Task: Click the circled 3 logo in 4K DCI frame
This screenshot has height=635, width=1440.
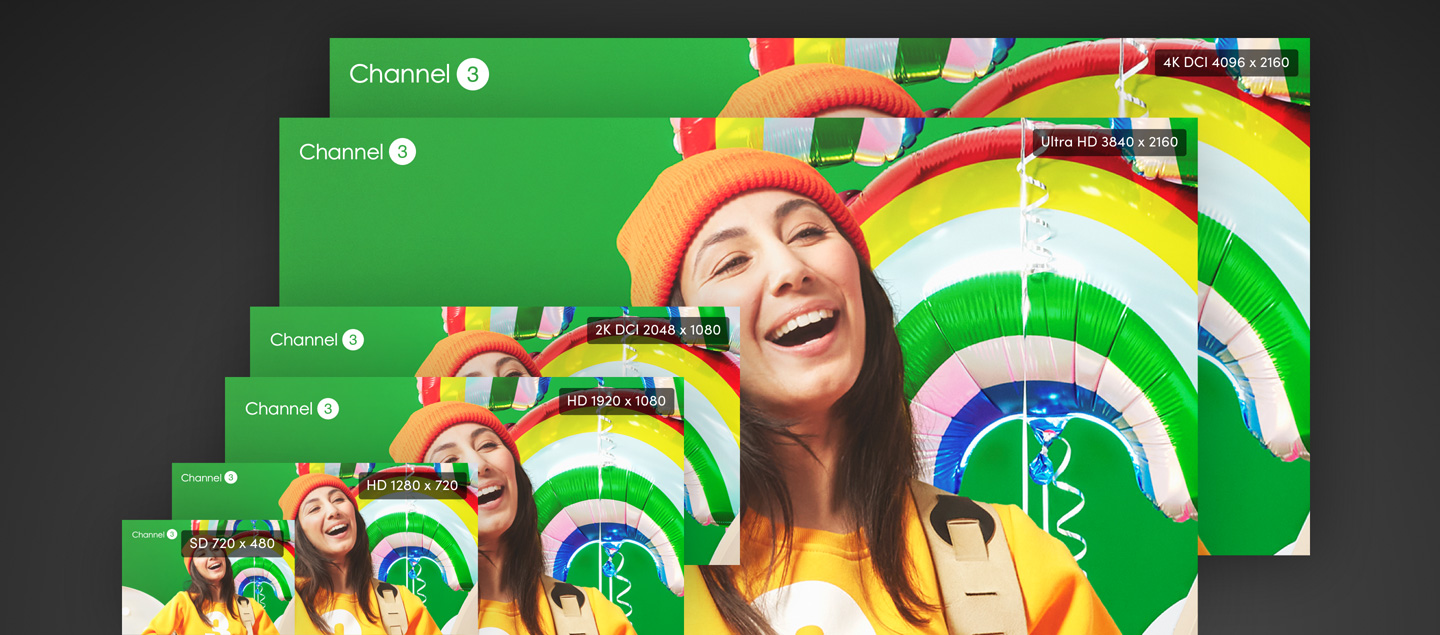Action: click(473, 74)
